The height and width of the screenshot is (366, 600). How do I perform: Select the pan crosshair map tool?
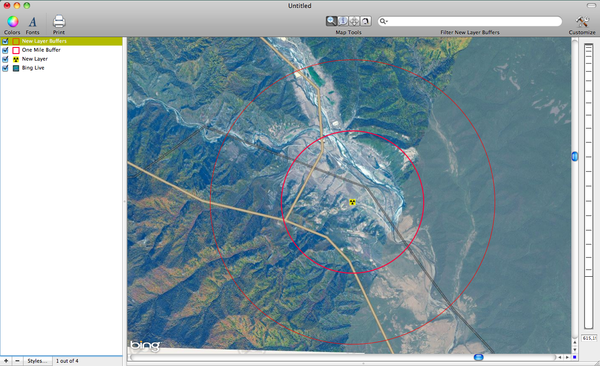point(354,21)
